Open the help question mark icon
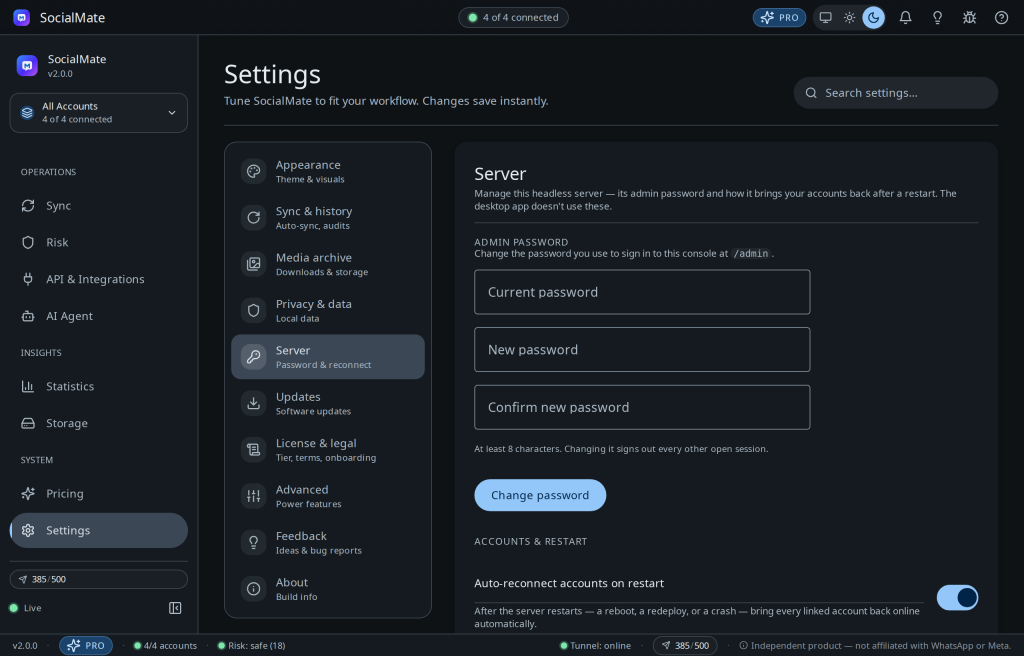Image resolution: width=1024 pixels, height=656 pixels. click(1001, 18)
